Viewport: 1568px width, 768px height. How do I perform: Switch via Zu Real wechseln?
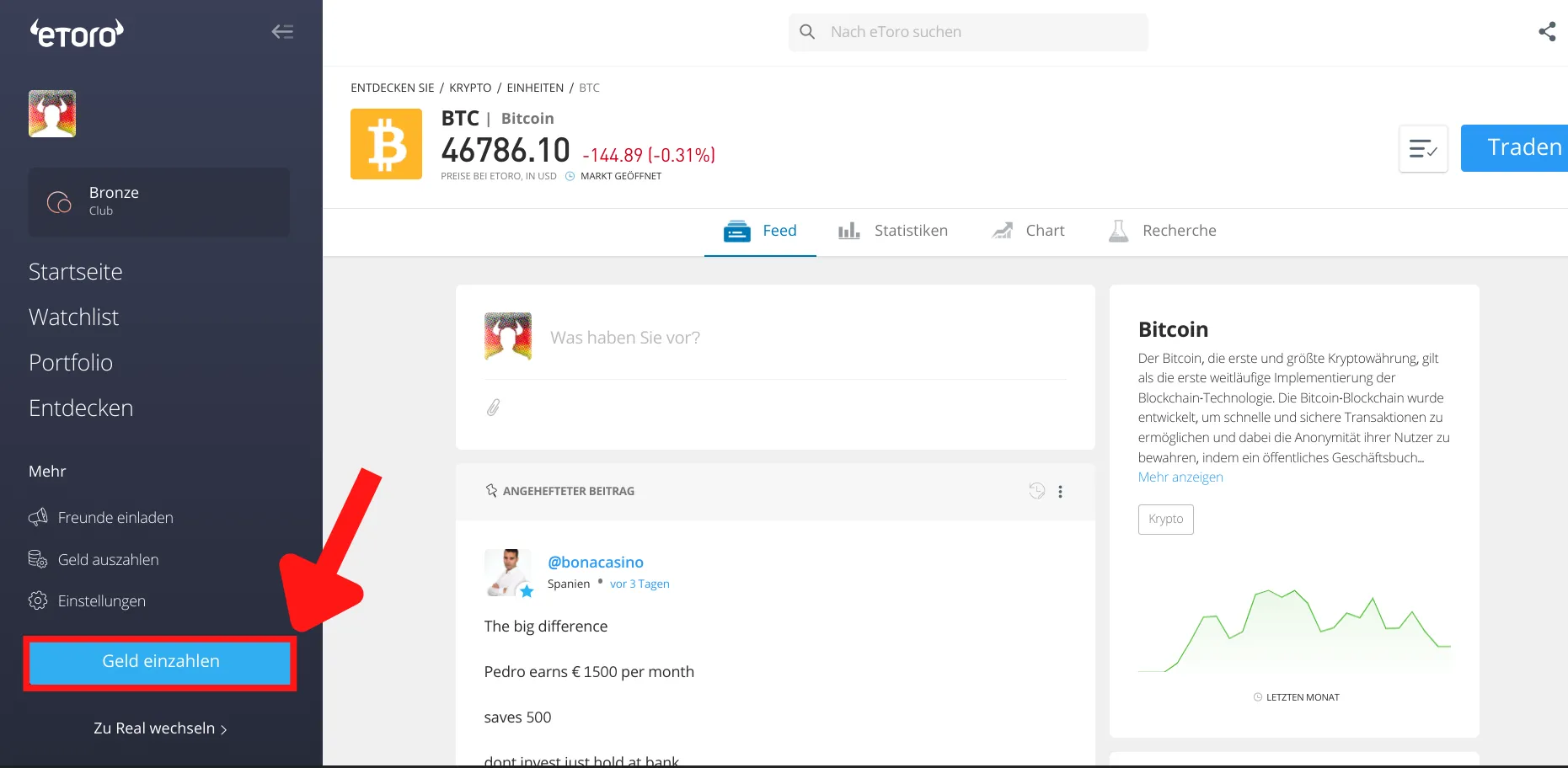[x=160, y=728]
